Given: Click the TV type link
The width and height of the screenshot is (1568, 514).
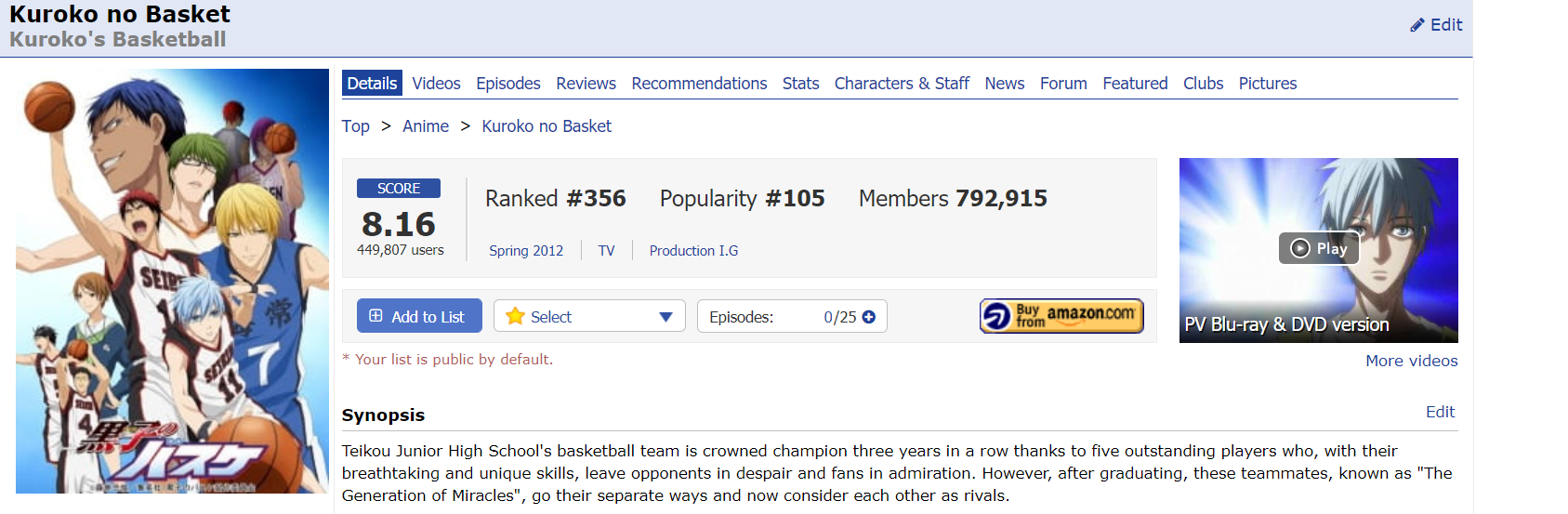Looking at the screenshot, I should point(606,251).
